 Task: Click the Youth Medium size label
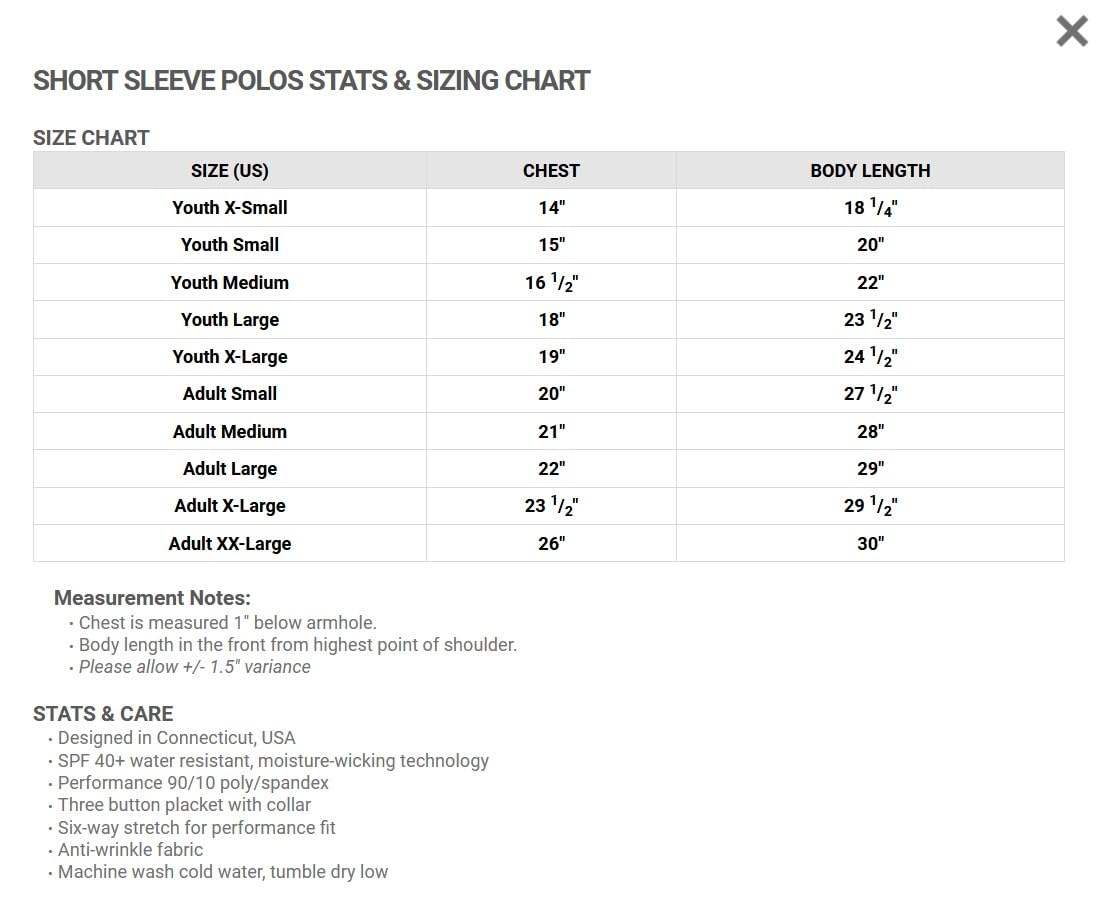230,283
